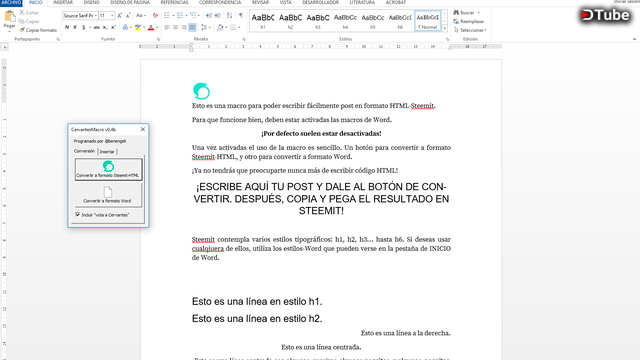Center the paragraph text

[176, 27]
